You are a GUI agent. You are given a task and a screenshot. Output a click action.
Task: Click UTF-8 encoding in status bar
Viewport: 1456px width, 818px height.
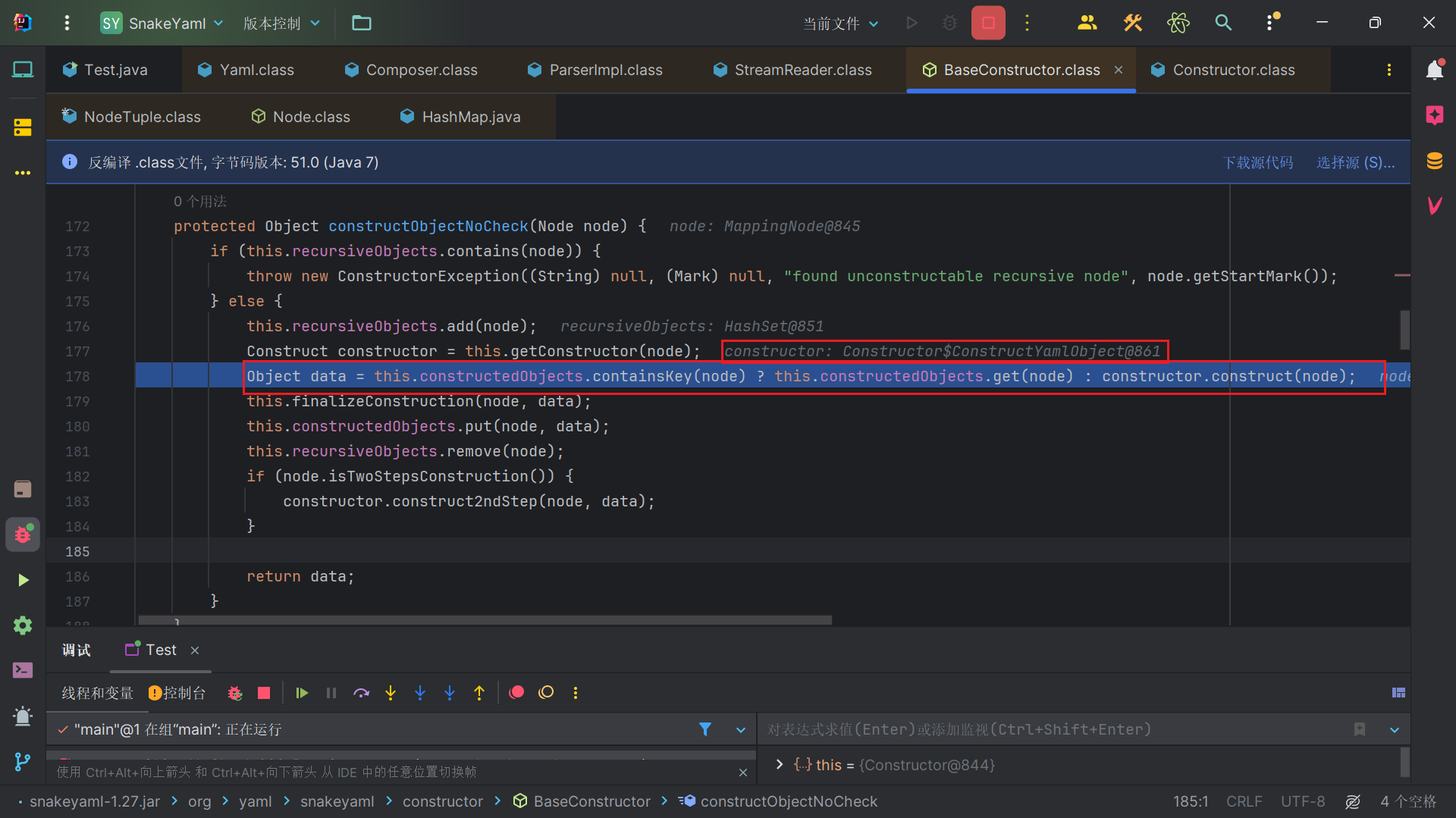1302,801
